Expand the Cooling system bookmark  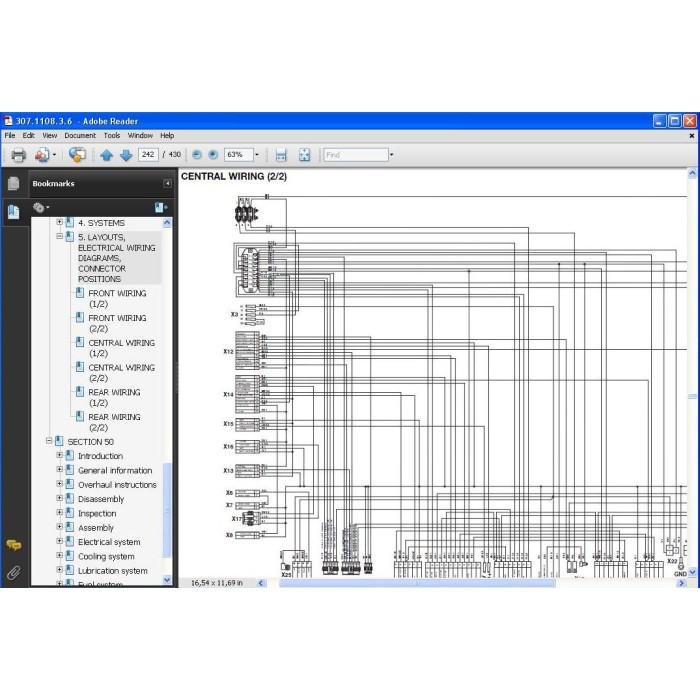coord(59,555)
